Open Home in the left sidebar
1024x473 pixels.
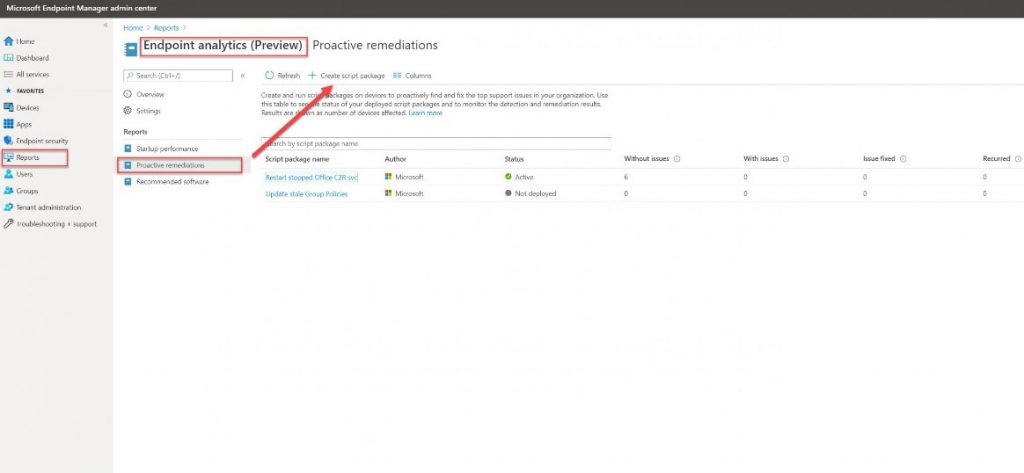20,41
